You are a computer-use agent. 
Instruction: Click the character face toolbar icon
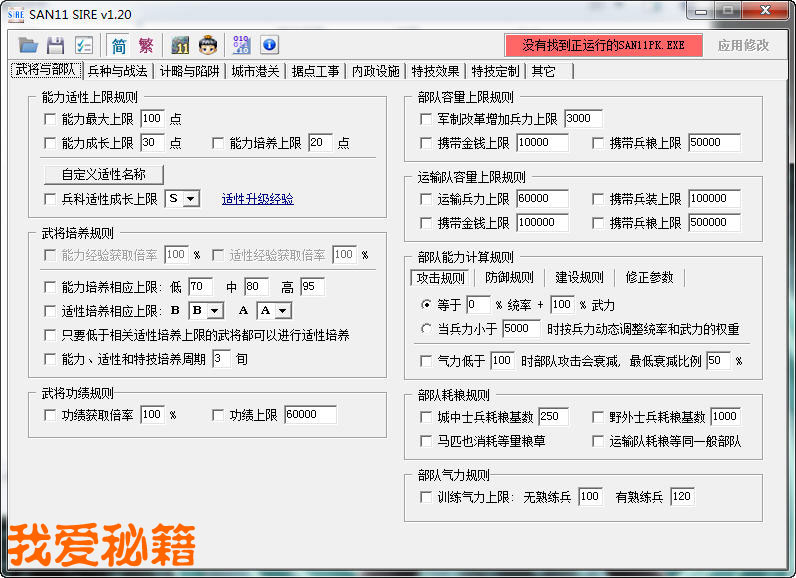[208, 45]
